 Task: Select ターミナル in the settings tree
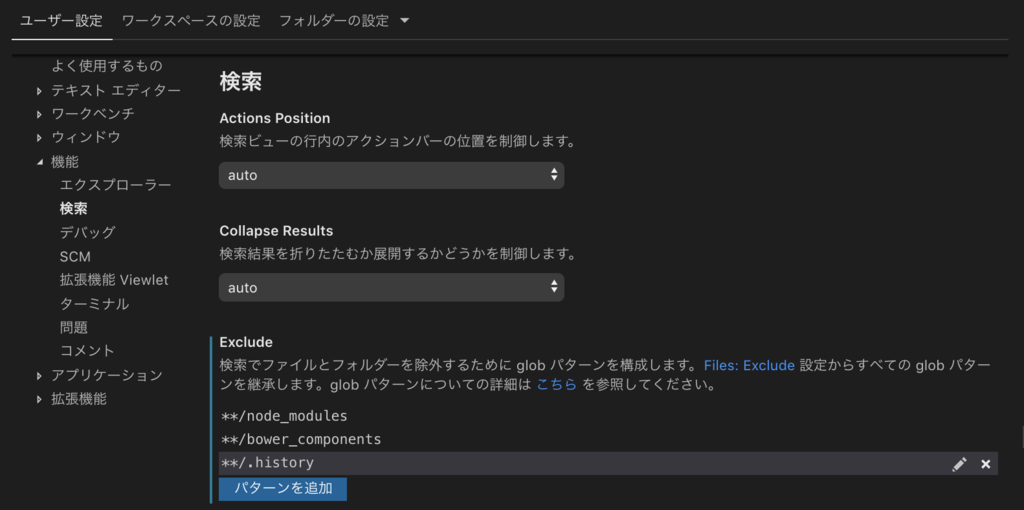coord(95,304)
